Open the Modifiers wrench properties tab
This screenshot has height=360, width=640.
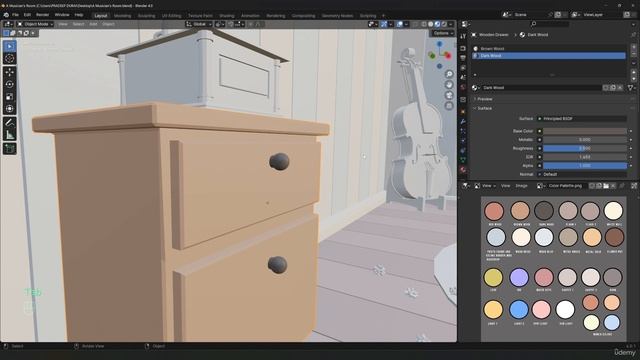[463, 122]
